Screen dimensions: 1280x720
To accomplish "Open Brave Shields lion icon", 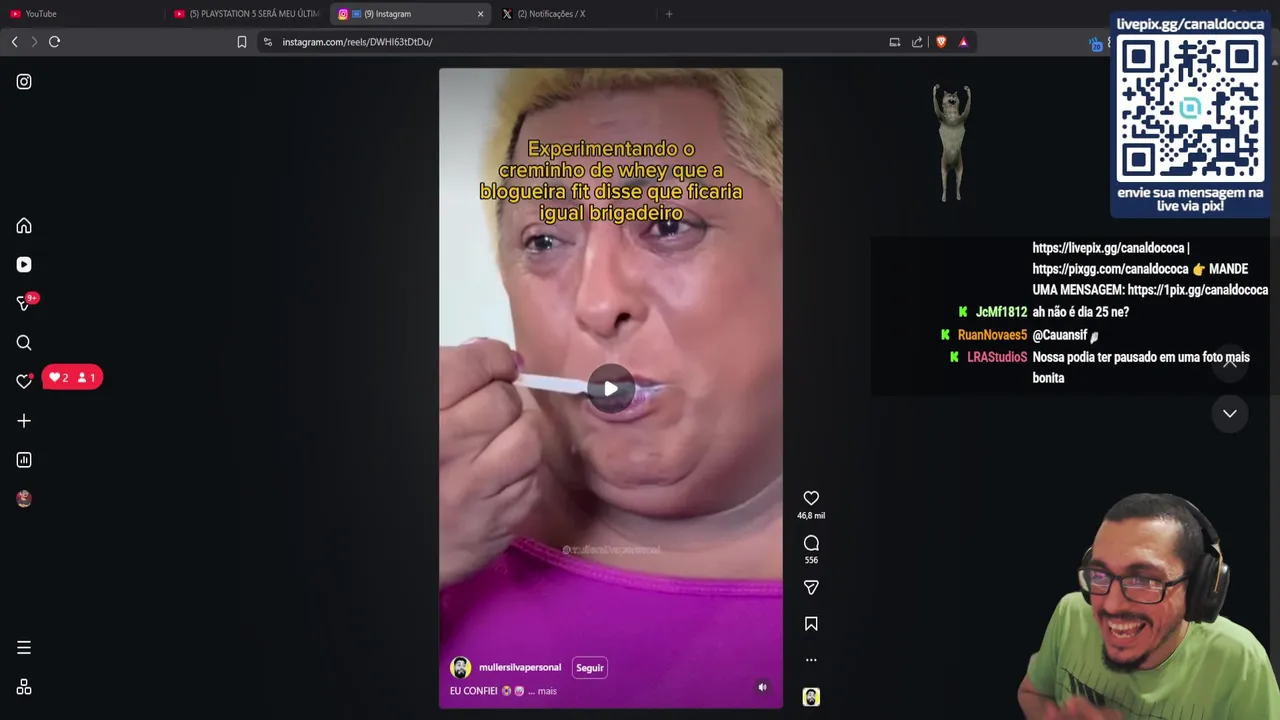I will tap(941, 42).
